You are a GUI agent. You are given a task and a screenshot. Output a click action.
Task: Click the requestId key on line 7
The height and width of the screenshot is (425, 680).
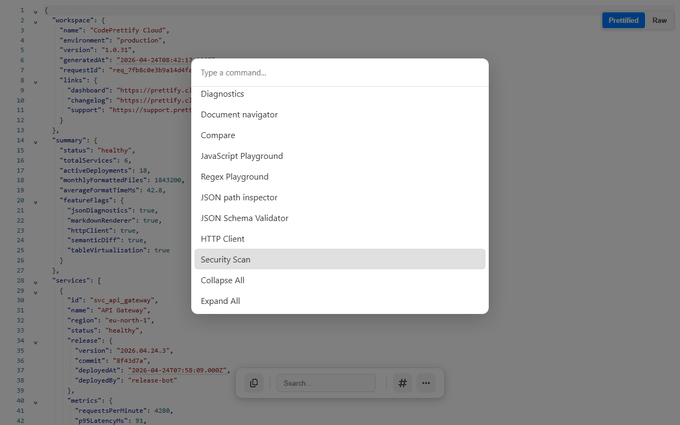82,70
